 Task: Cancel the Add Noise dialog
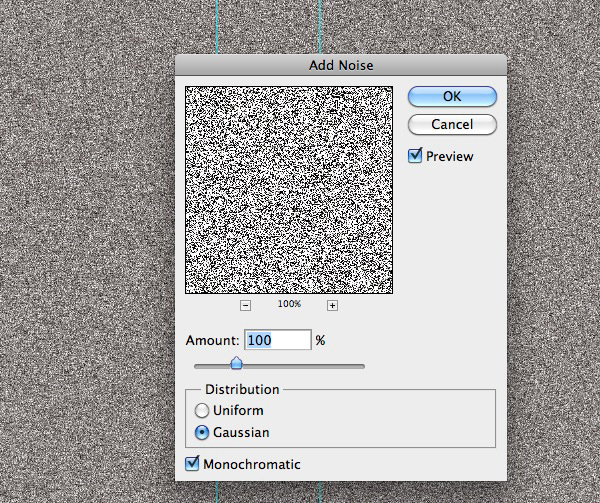[452, 124]
